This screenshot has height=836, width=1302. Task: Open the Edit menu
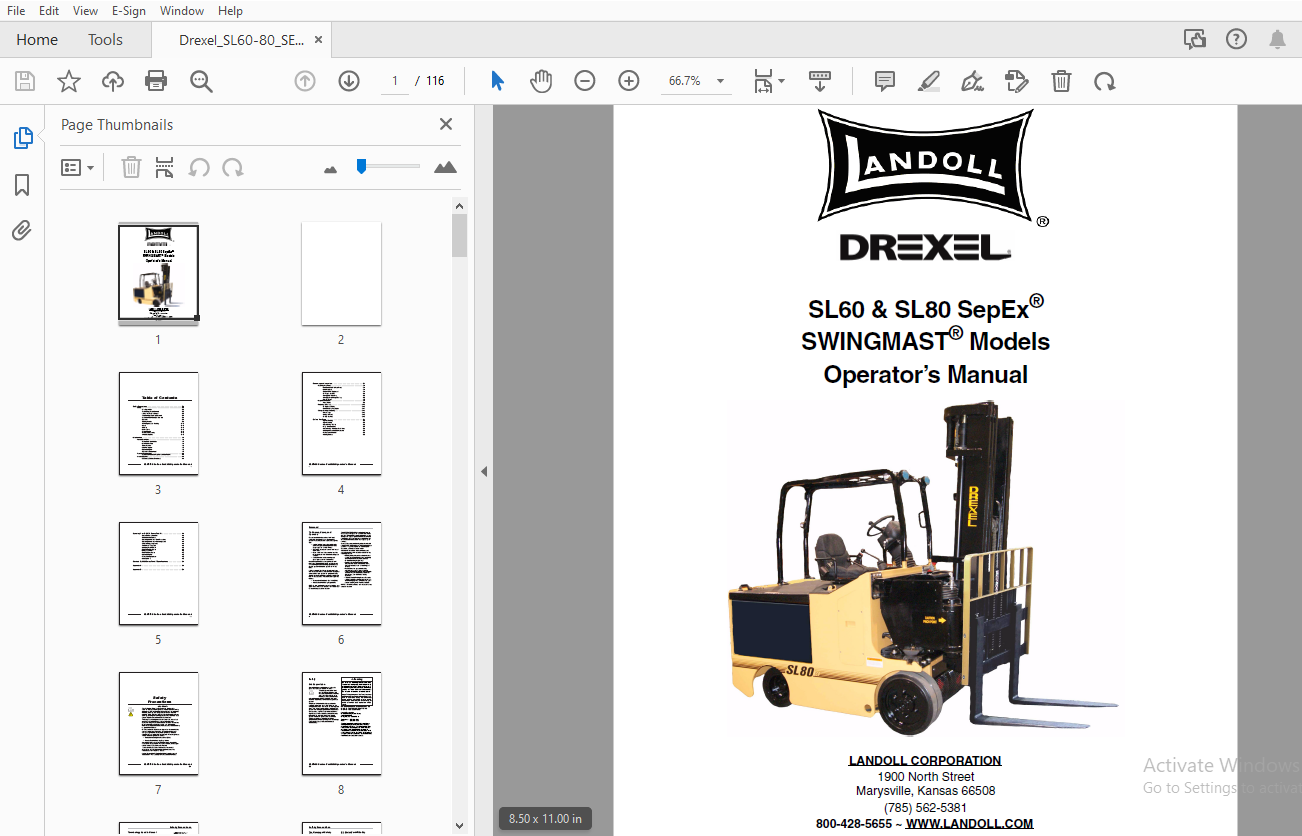[49, 10]
